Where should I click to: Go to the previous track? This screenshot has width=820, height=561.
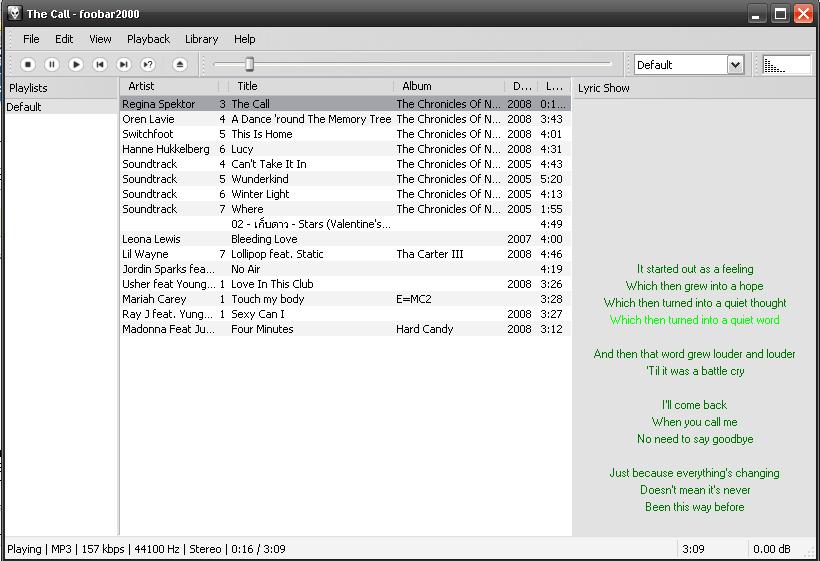tap(100, 64)
